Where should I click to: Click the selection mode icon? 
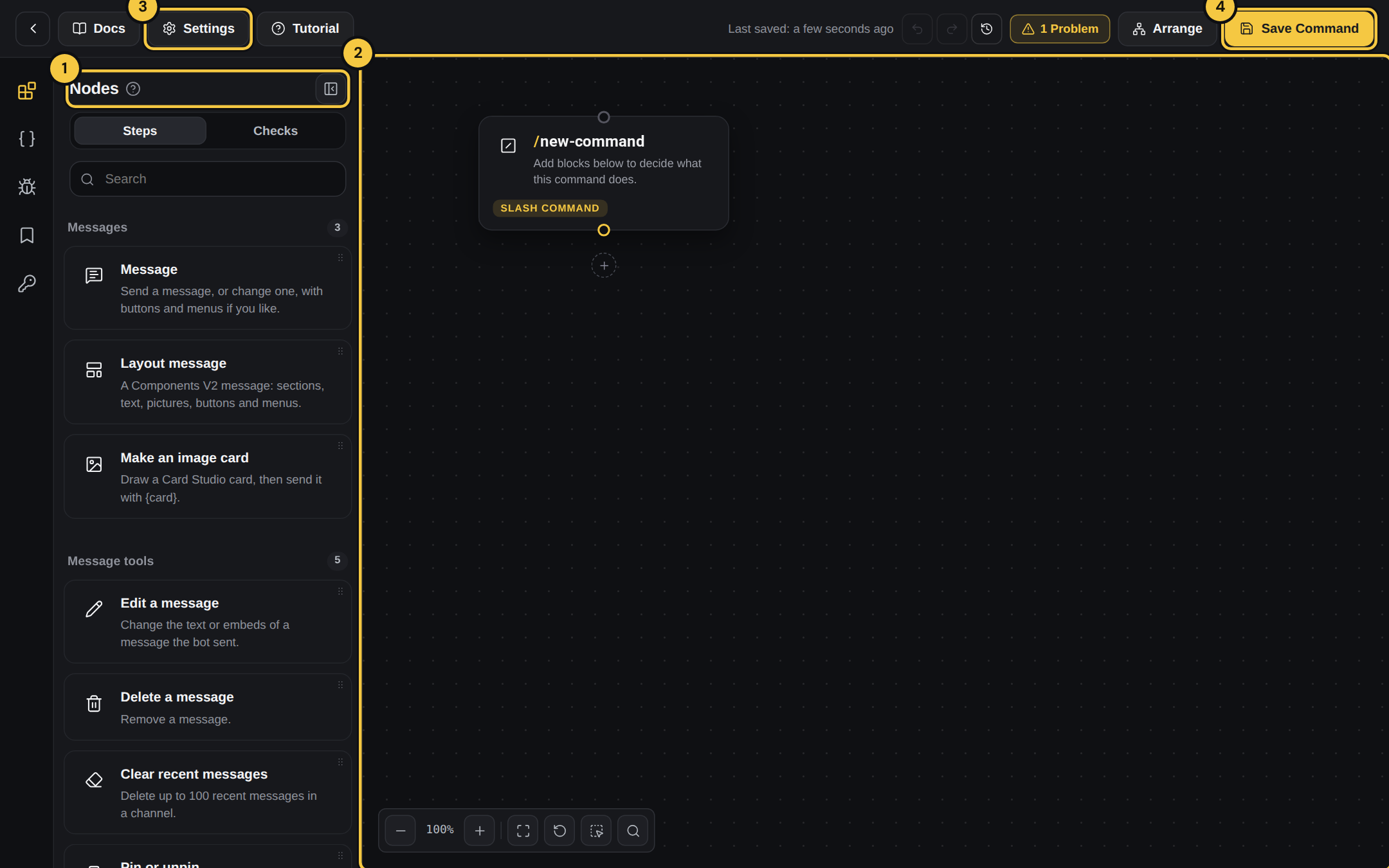coord(596,831)
